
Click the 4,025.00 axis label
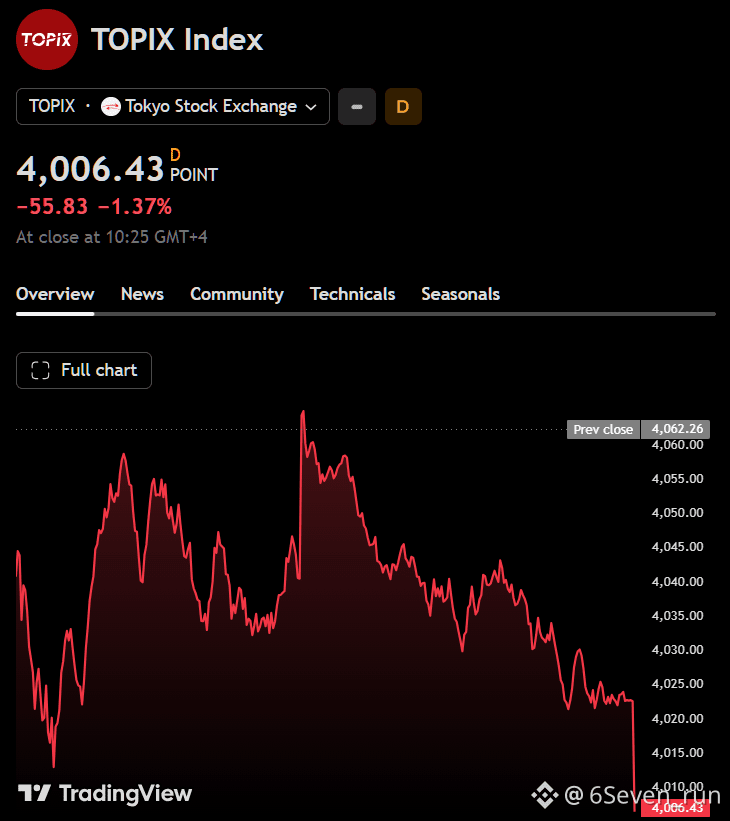point(677,683)
